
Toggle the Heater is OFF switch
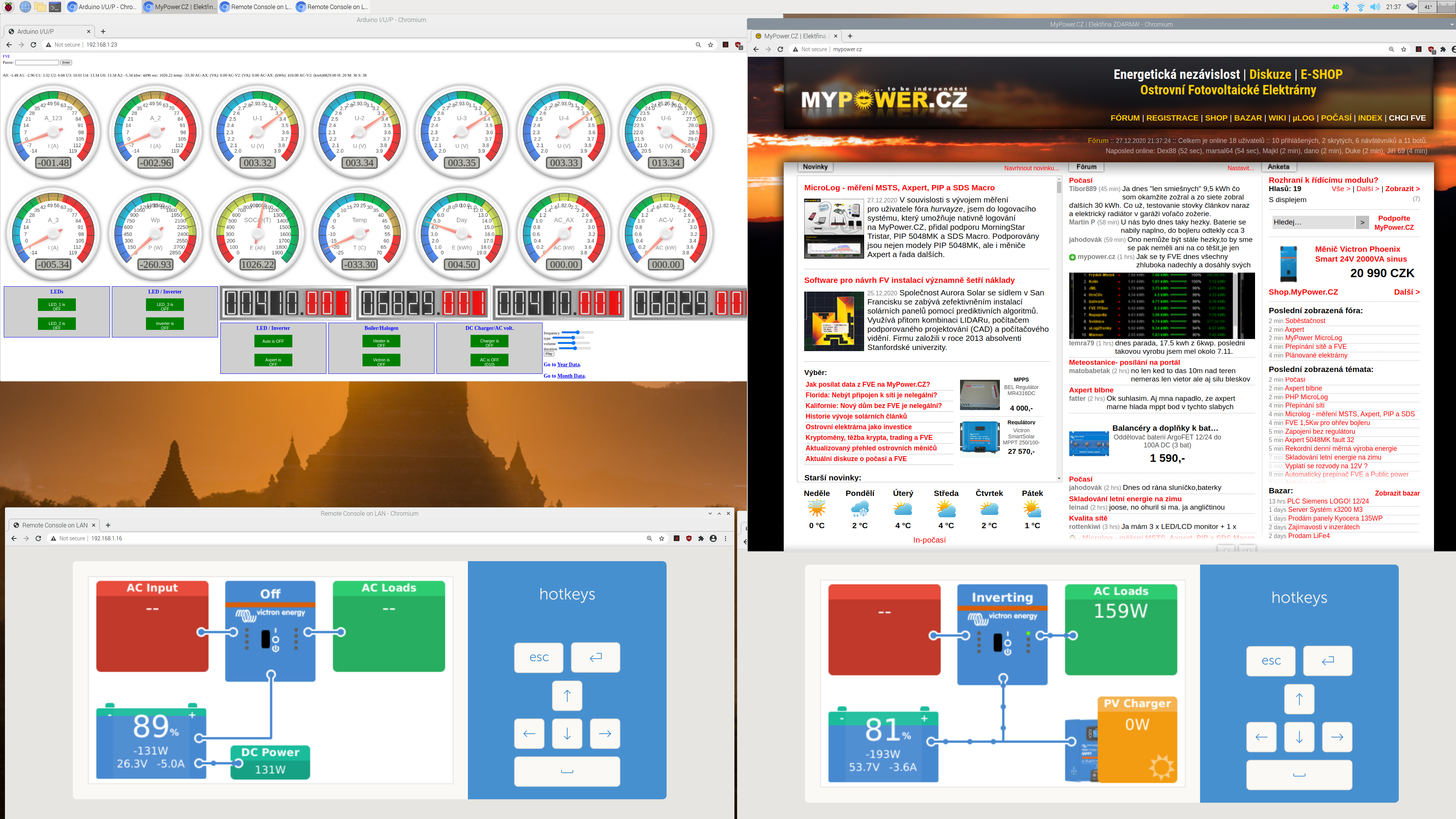381,341
